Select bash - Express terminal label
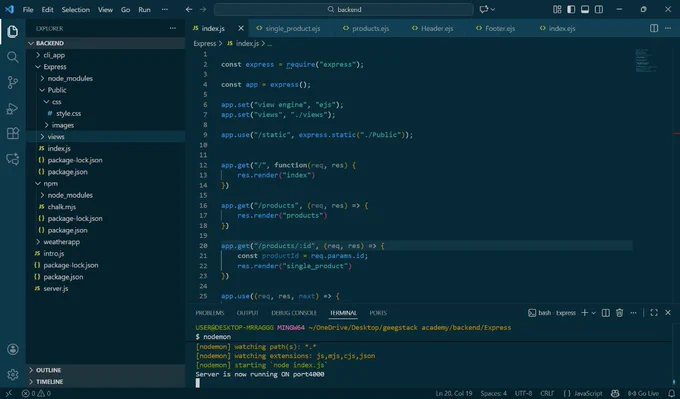The height and width of the screenshot is (399, 680). 552,313
